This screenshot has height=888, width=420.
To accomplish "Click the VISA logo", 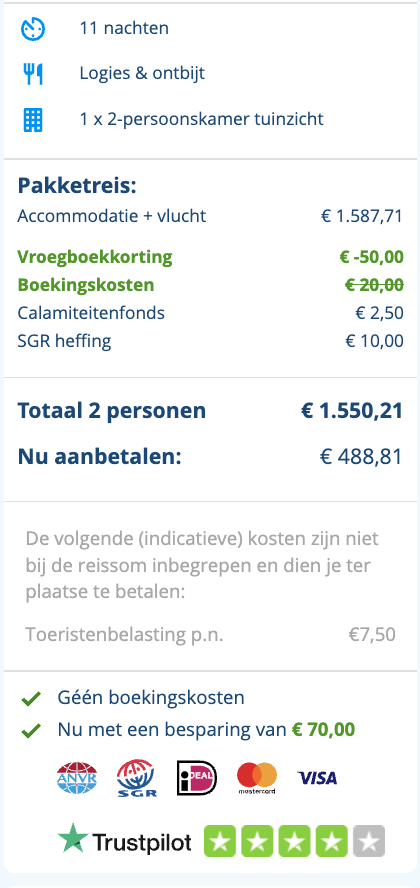I will [x=317, y=778].
